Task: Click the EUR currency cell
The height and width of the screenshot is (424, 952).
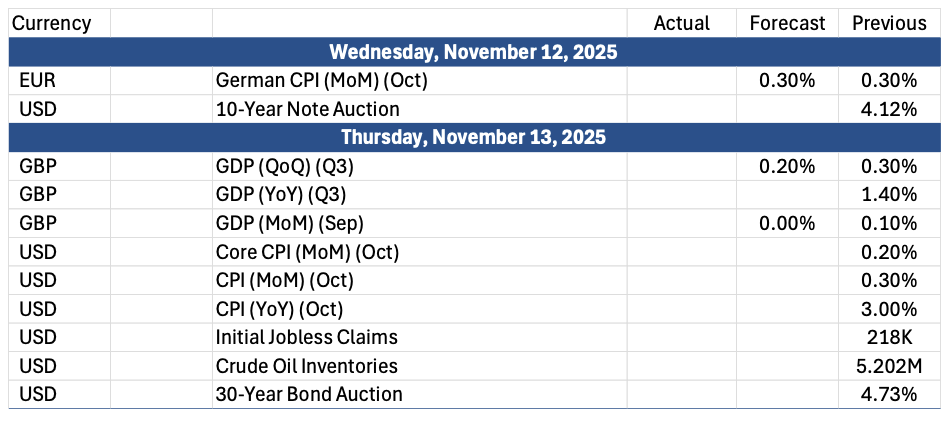Action: tap(36, 81)
